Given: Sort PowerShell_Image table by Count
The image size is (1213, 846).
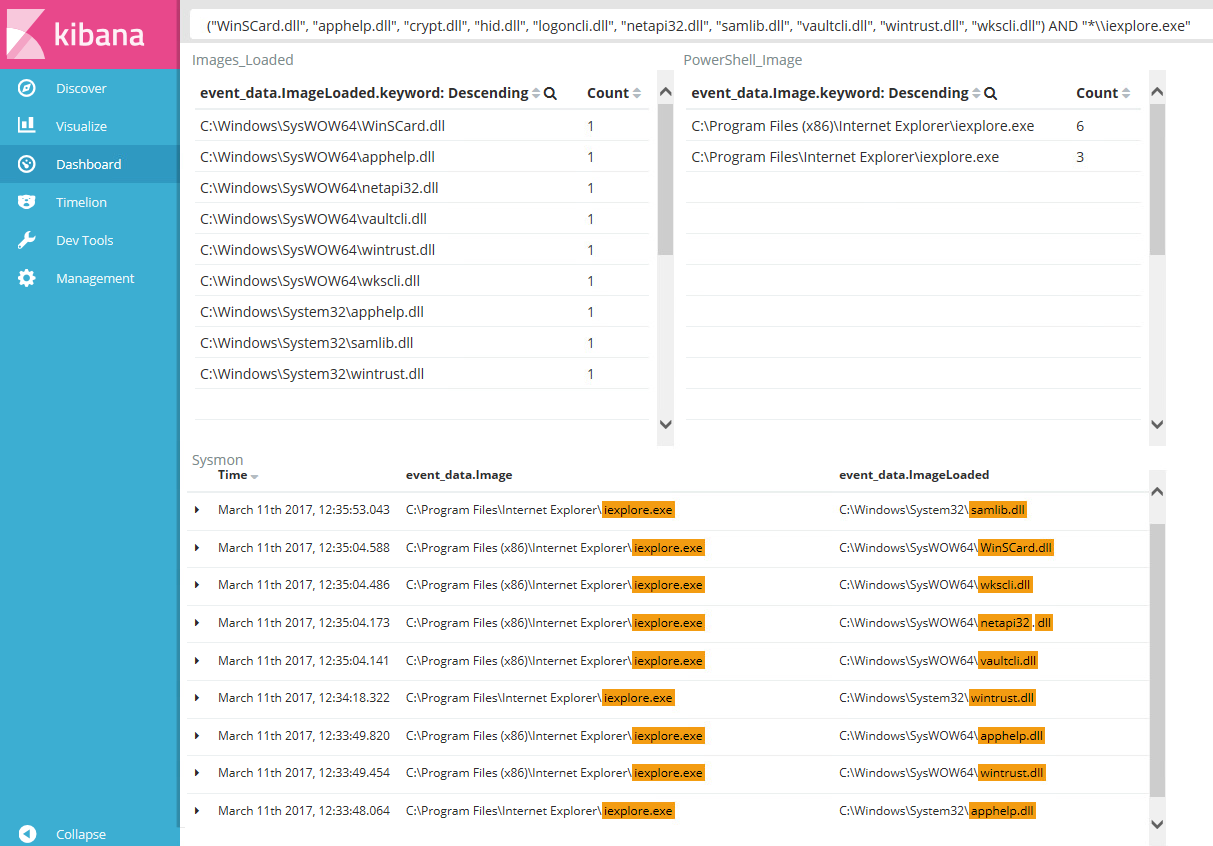Looking at the screenshot, I should (x=1126, y=93).
